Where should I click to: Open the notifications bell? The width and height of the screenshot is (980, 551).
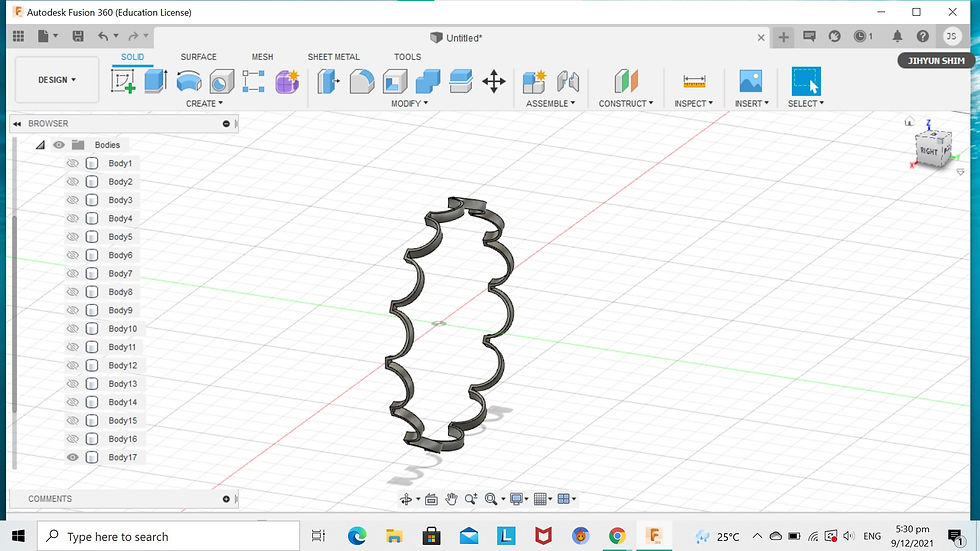pos(897,36)
